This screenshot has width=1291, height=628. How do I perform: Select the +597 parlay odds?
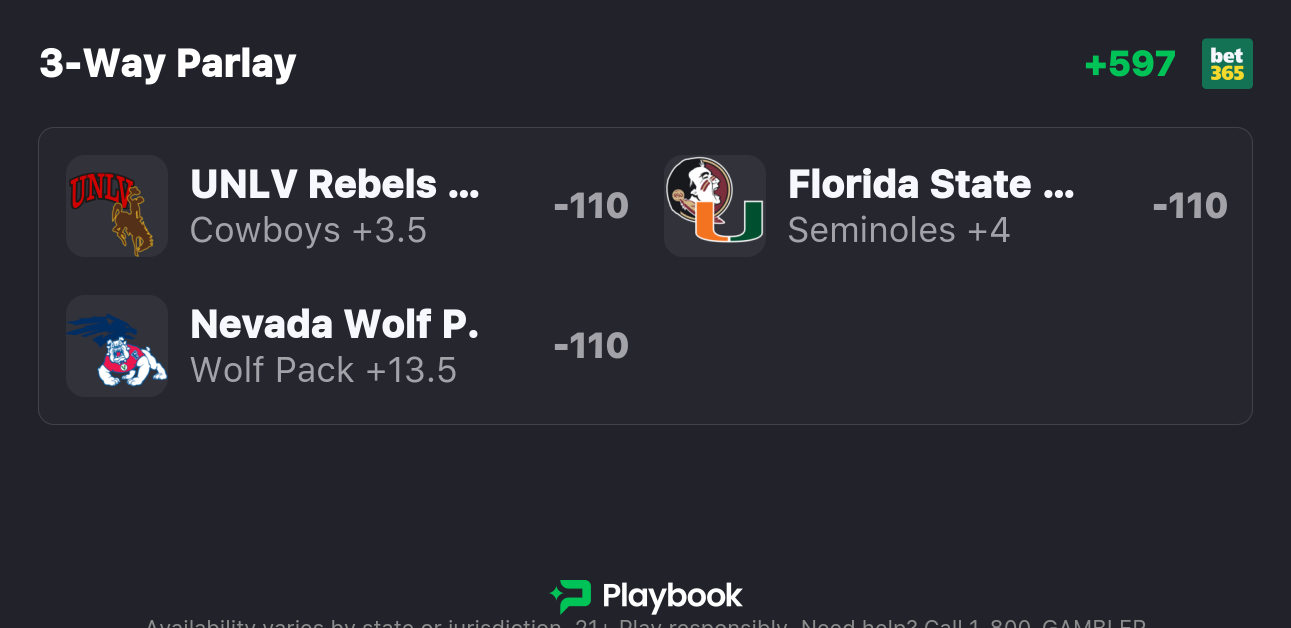(x=1130, y=64)
